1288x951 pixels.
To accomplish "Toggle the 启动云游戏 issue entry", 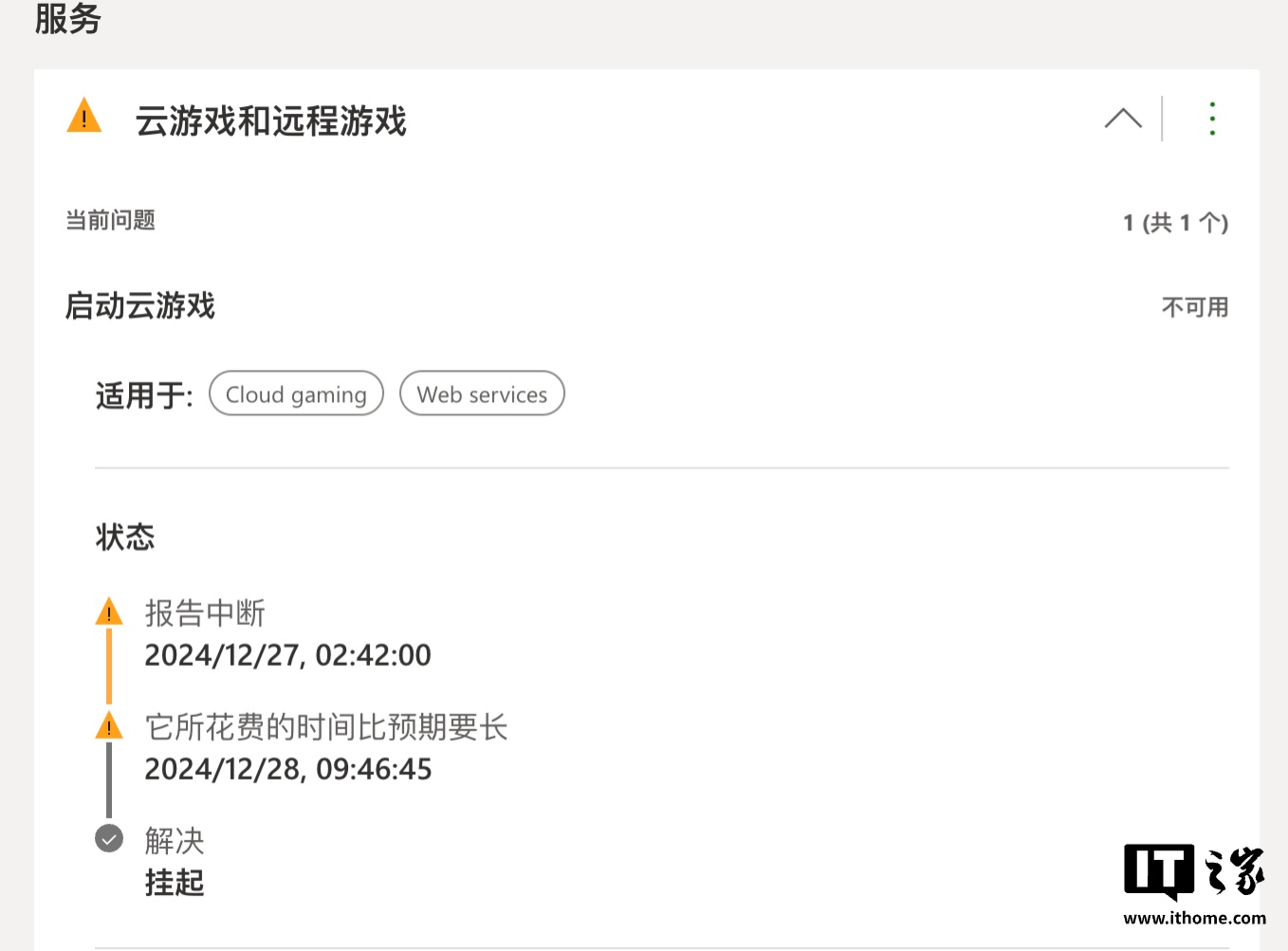I will coord(138,306).
